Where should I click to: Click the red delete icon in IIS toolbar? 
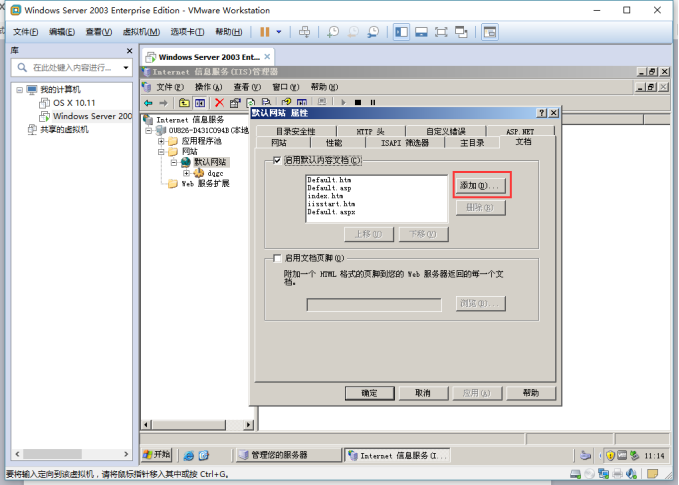pos(219,102)
